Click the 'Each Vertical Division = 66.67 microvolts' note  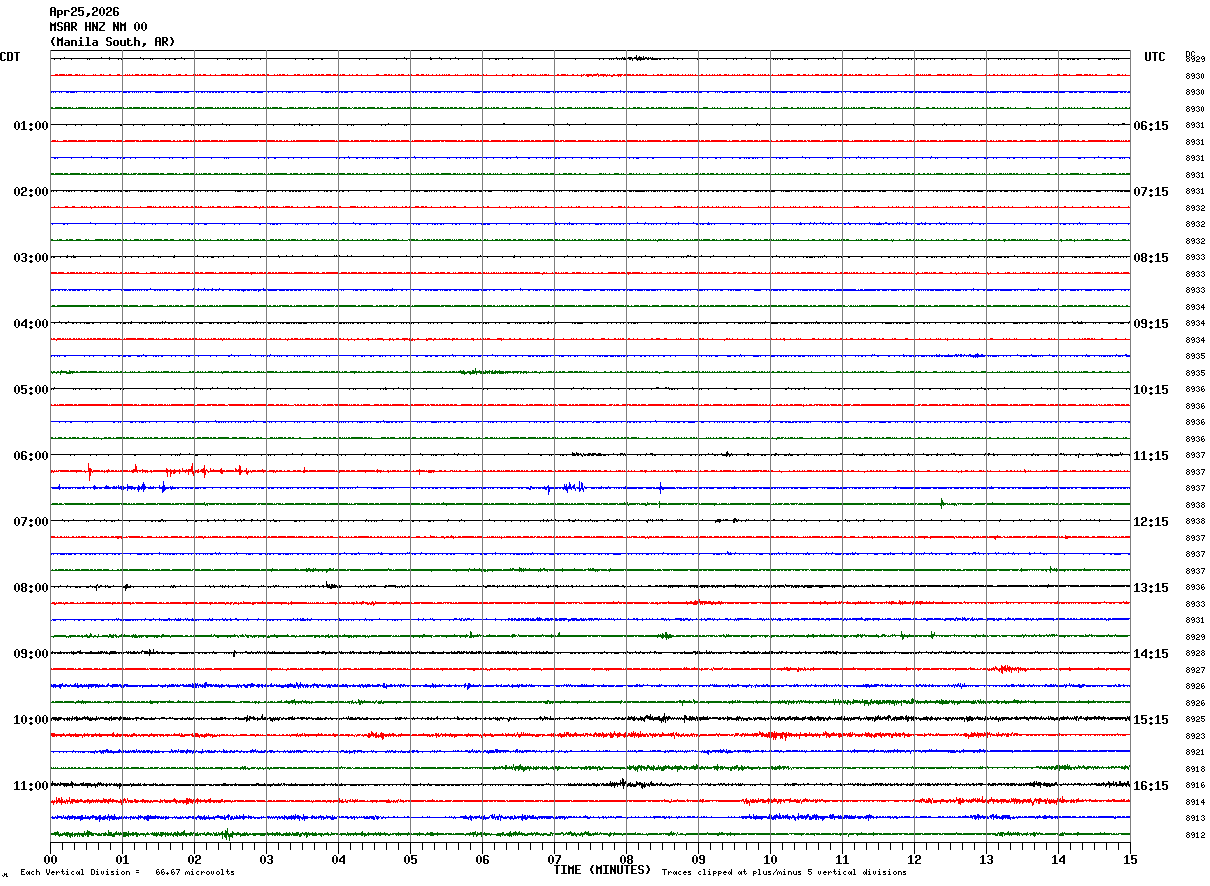127,873
